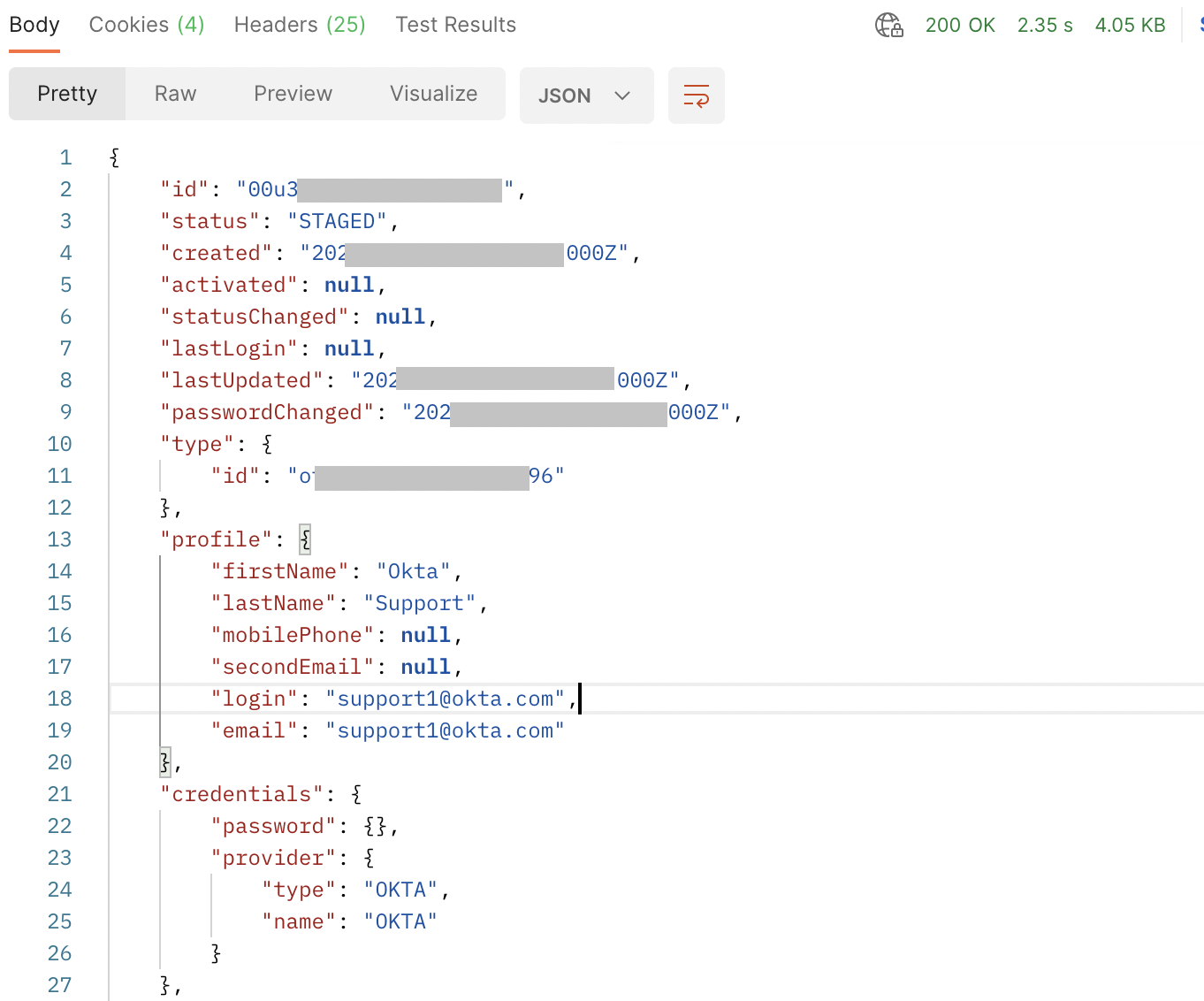Click provider name value "OKTA" on line 25
The image size is (1204, 1001).
point(401,921)
